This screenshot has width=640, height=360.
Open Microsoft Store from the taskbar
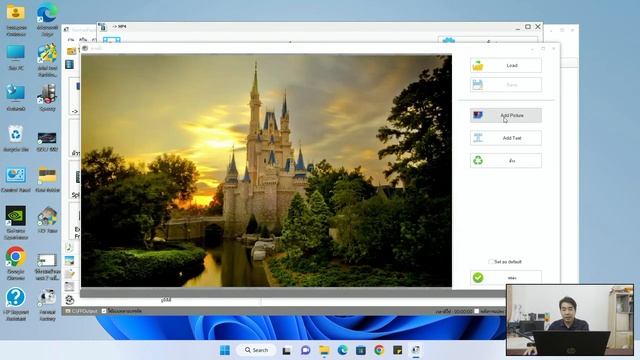pos(361,350)
